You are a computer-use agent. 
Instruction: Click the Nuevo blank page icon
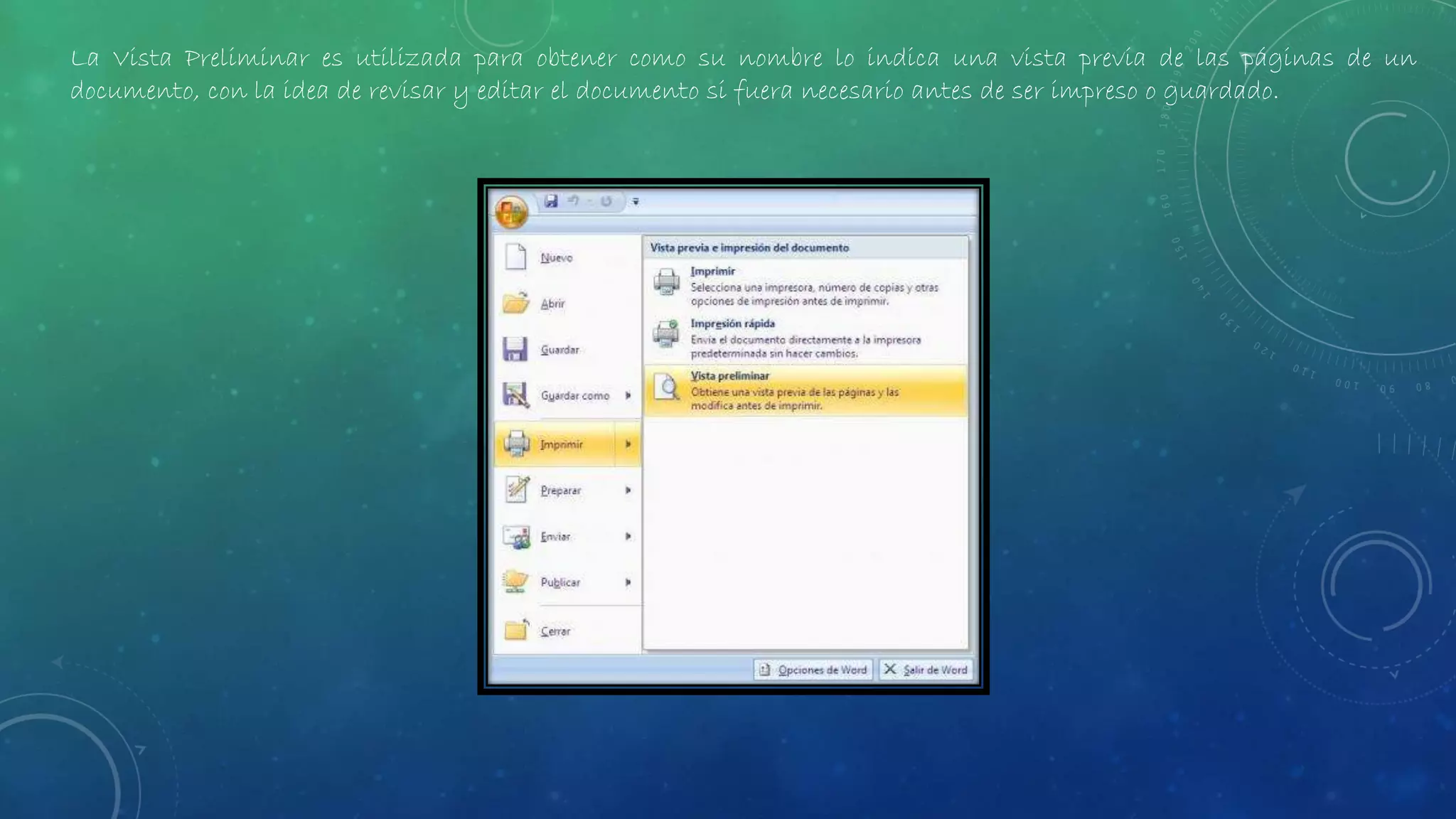pos(515,257)
